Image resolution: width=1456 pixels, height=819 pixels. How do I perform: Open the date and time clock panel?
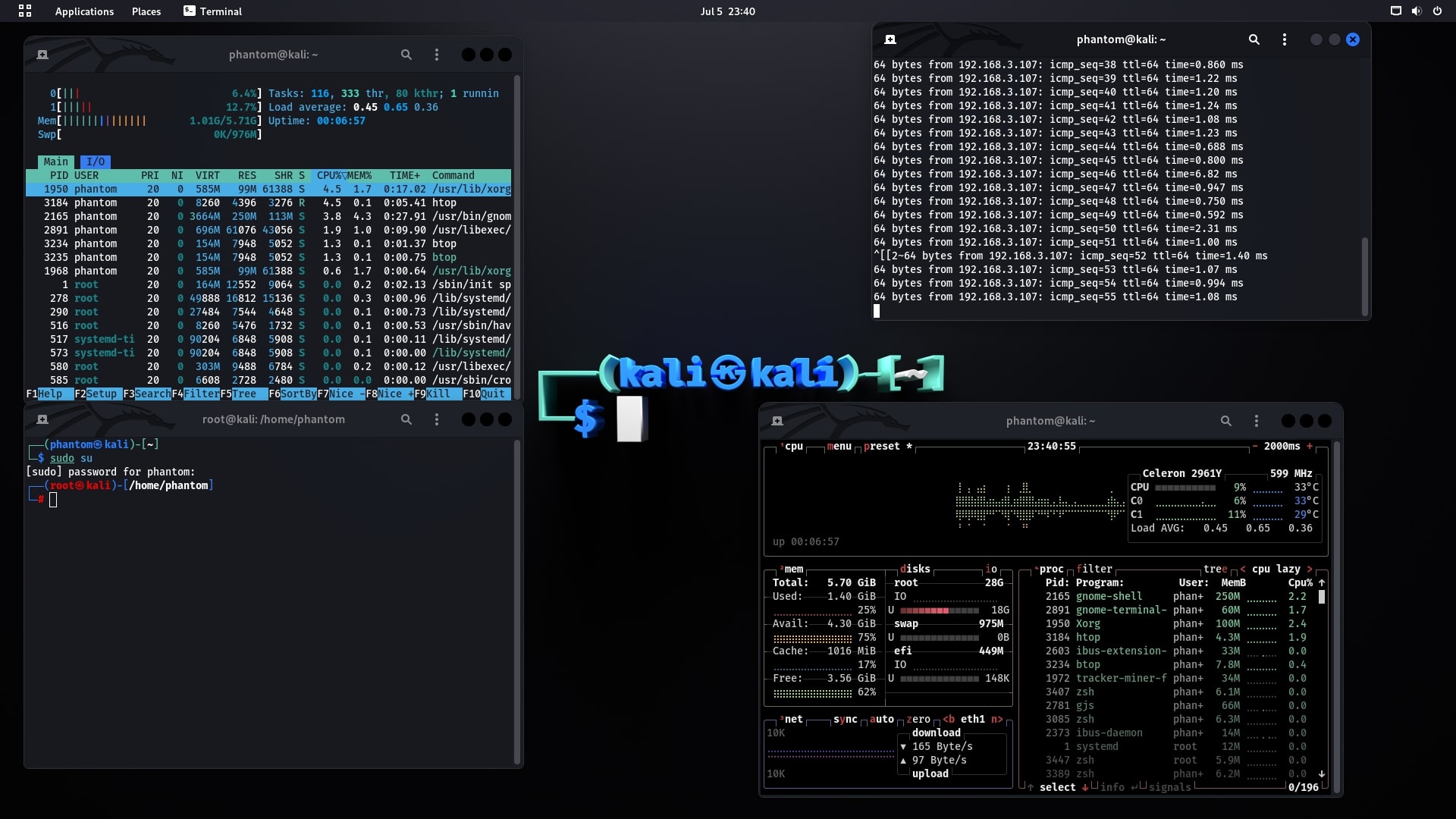(x=727, y=11)
